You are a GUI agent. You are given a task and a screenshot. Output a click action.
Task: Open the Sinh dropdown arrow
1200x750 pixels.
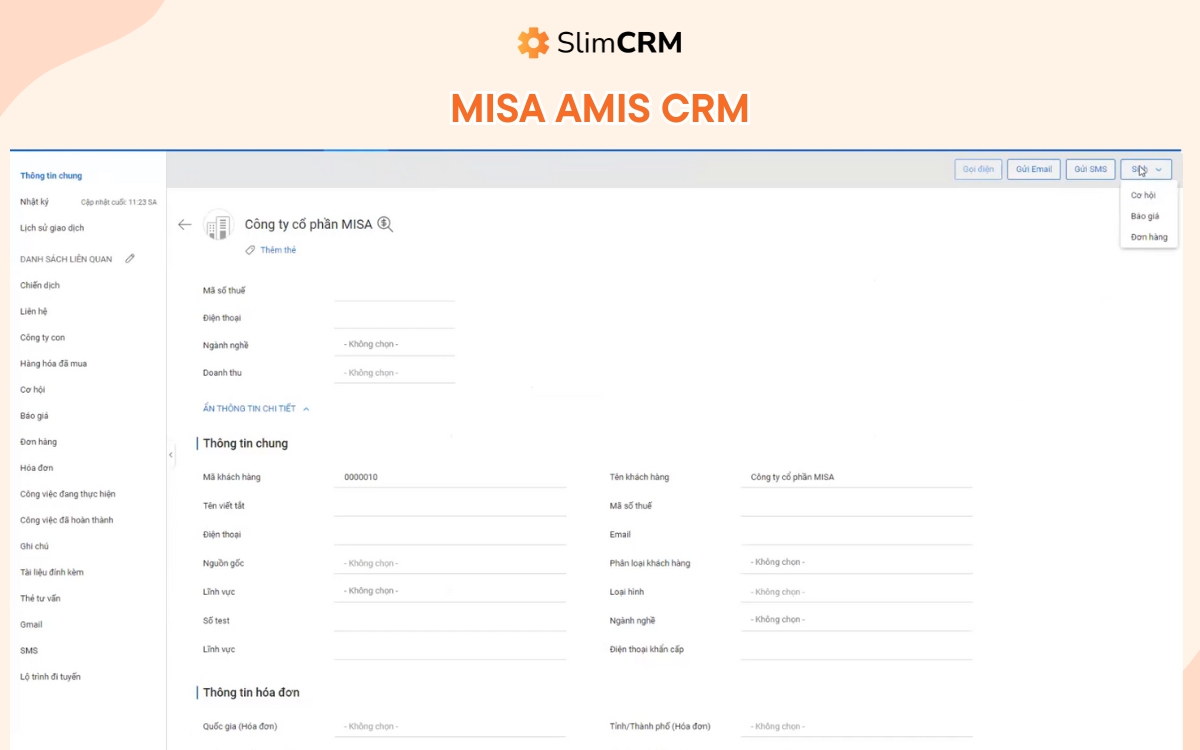click(1157, 168)
